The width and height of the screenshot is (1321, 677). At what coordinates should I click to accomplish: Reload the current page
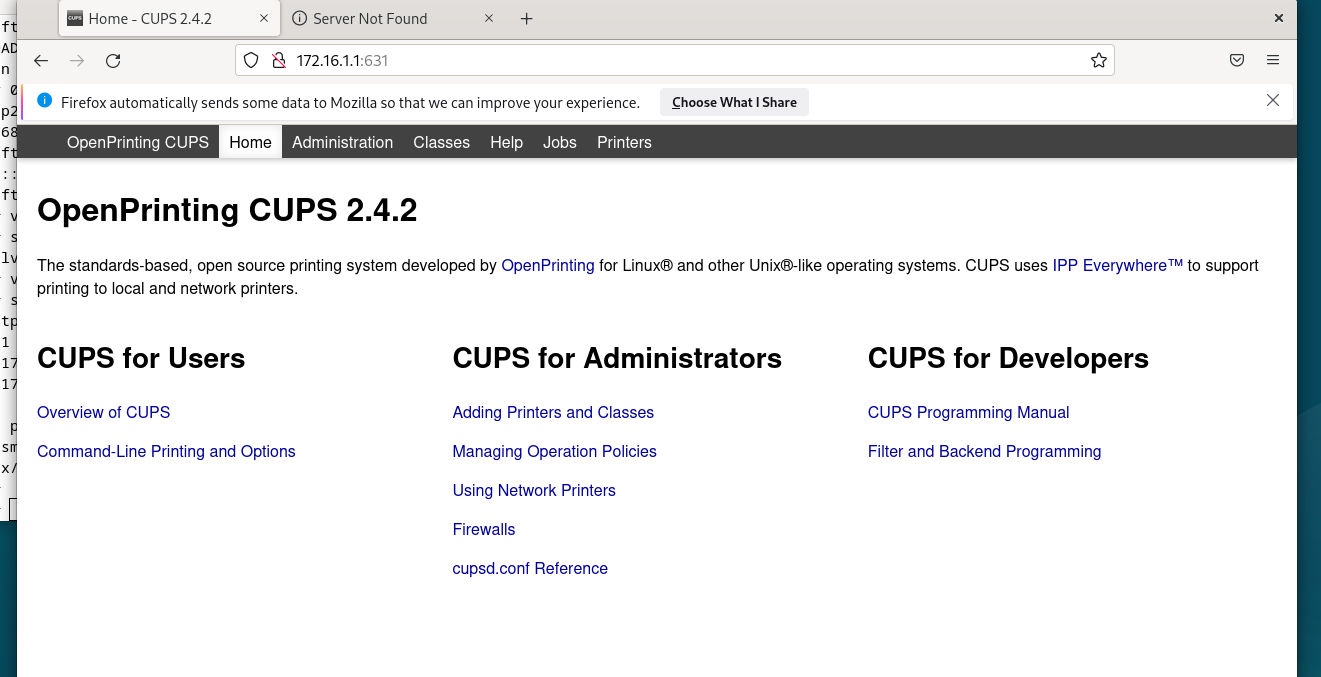click(113, 61)
